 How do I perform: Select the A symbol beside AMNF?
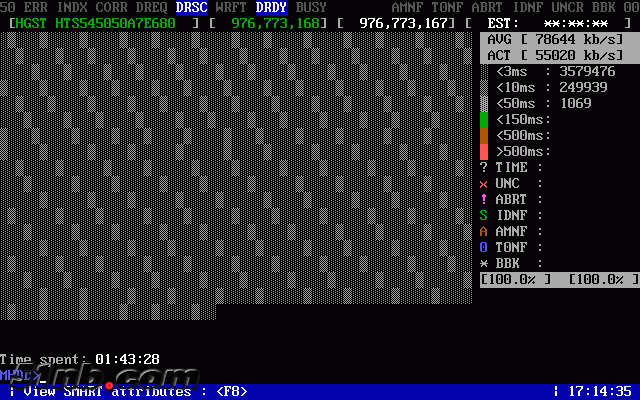pyautogui.click(x=484, y=231)
